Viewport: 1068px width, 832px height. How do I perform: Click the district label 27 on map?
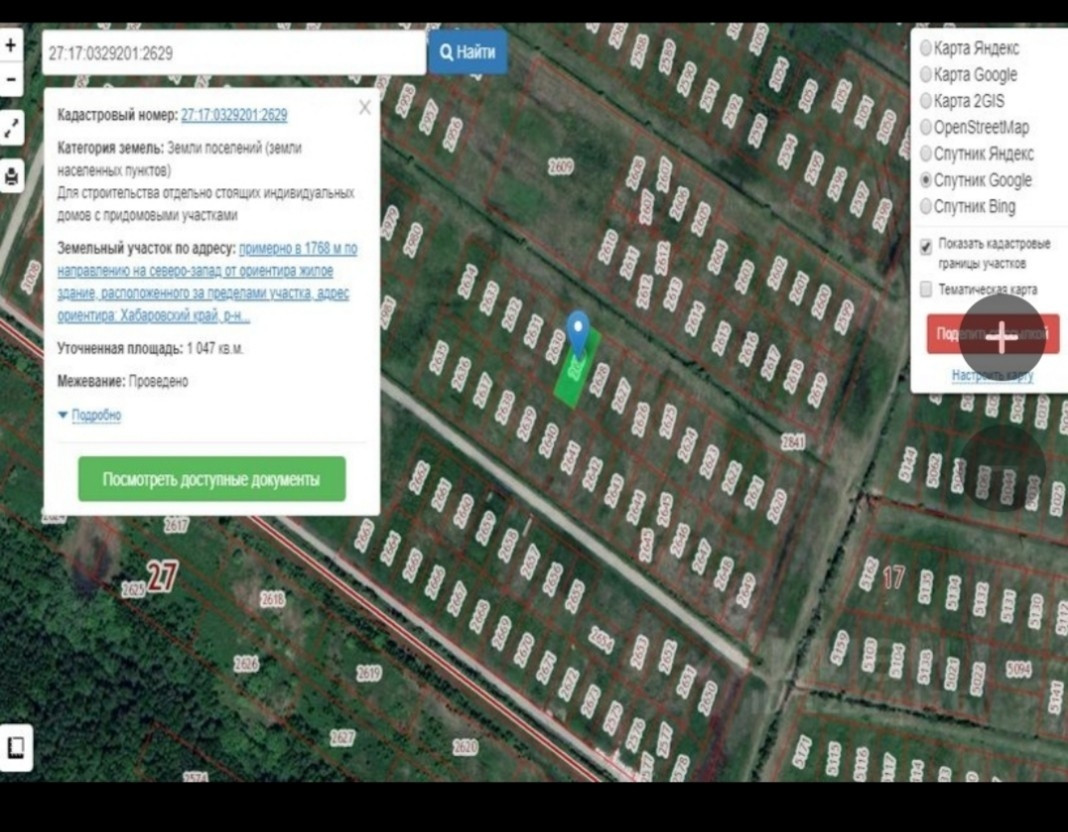pos(163,577)
